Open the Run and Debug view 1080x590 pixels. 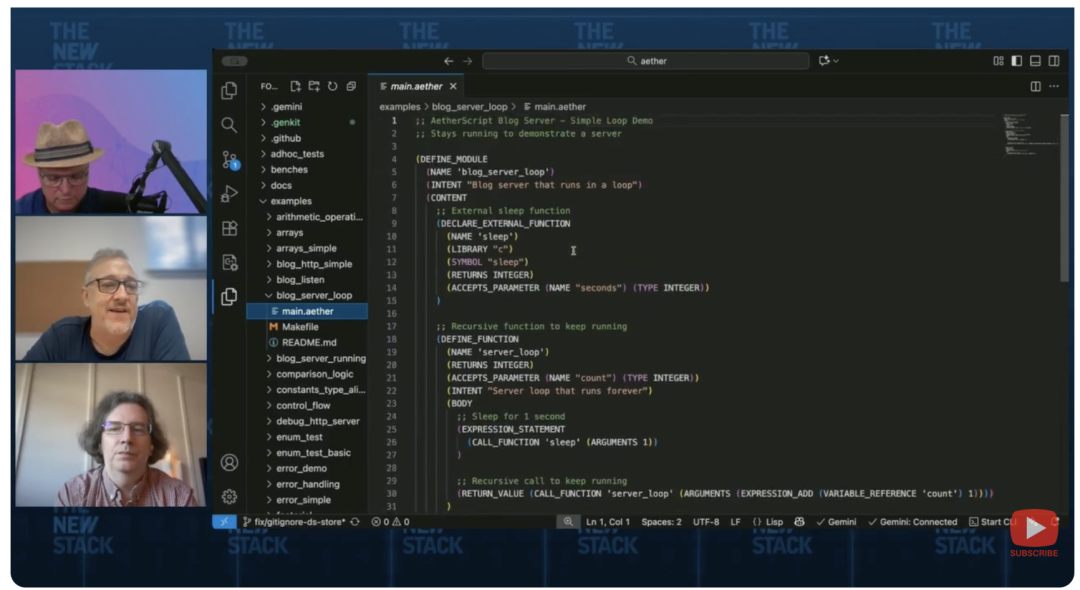click(229, 194)
